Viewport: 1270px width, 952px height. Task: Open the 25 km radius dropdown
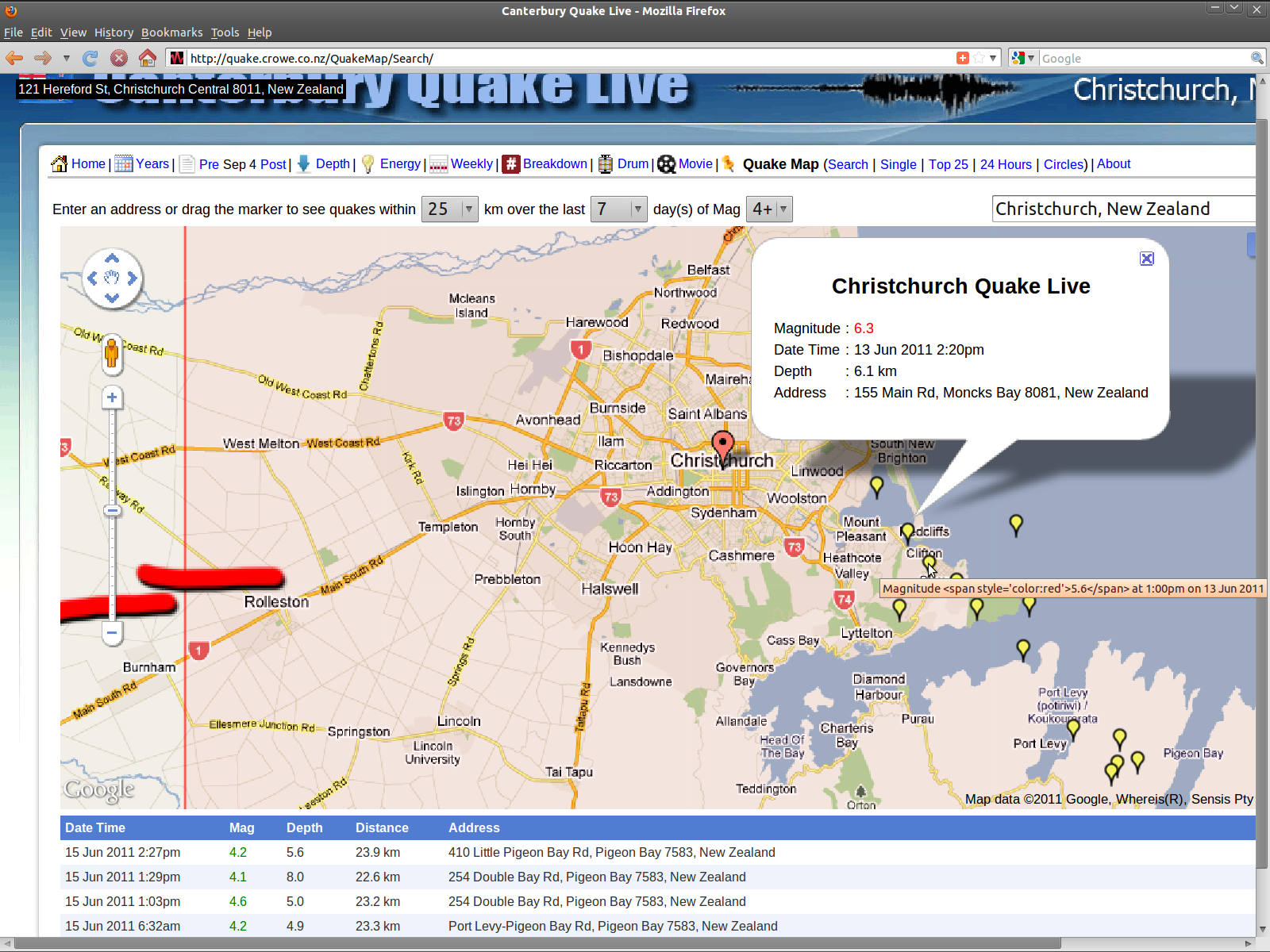[449, 209]
